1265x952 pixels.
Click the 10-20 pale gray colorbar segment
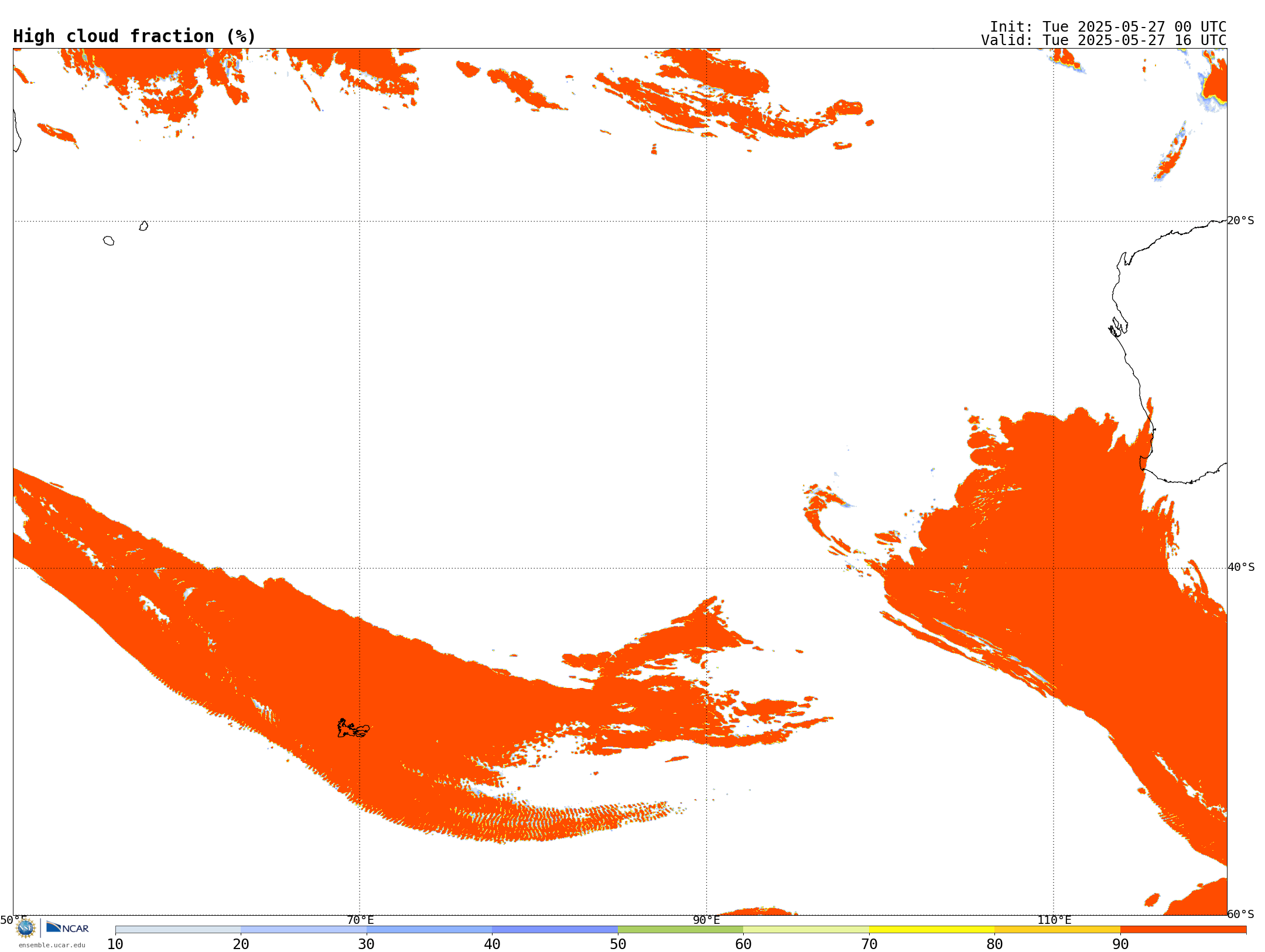178,930
